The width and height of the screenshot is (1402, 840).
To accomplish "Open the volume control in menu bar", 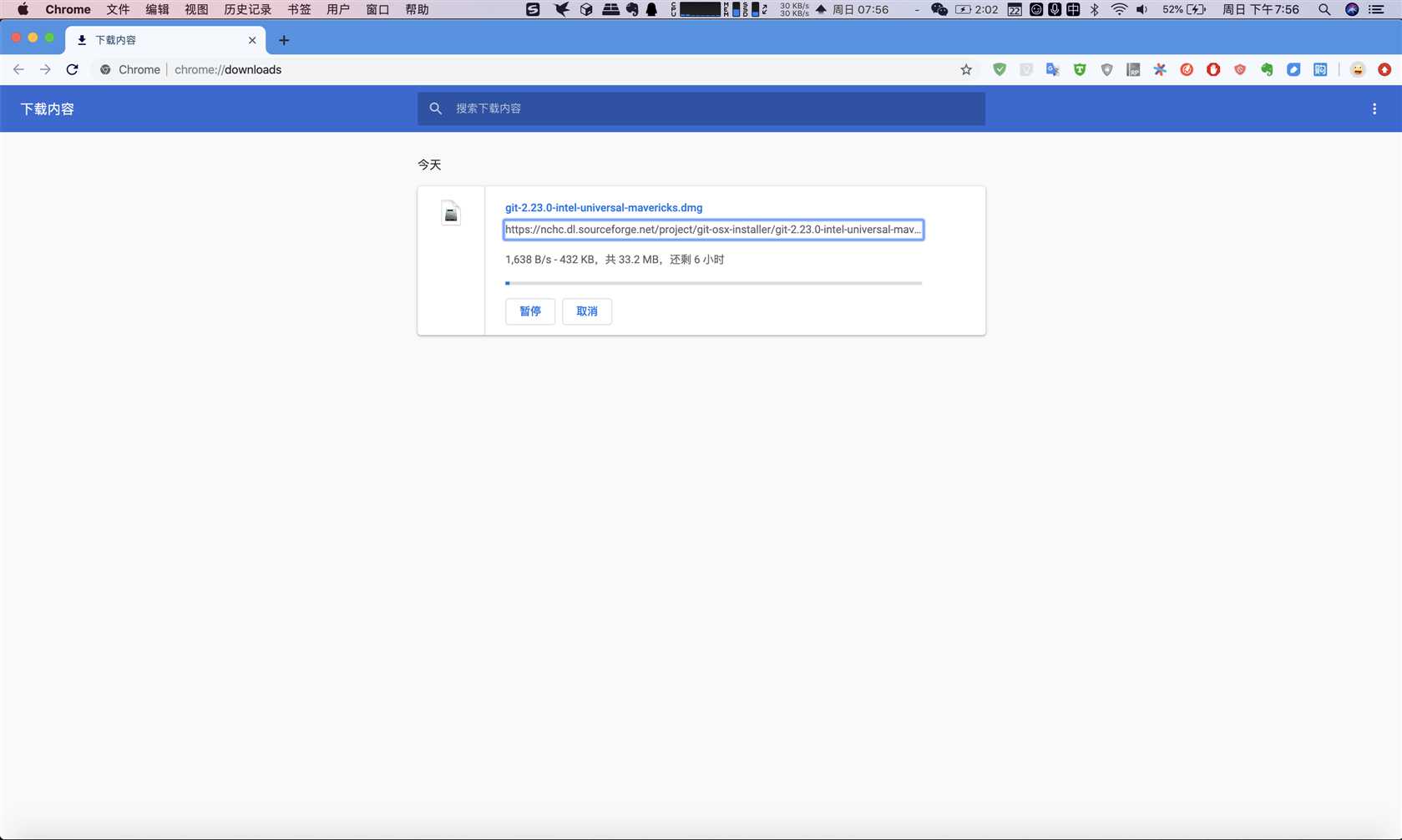I will tap(1141, 10).
